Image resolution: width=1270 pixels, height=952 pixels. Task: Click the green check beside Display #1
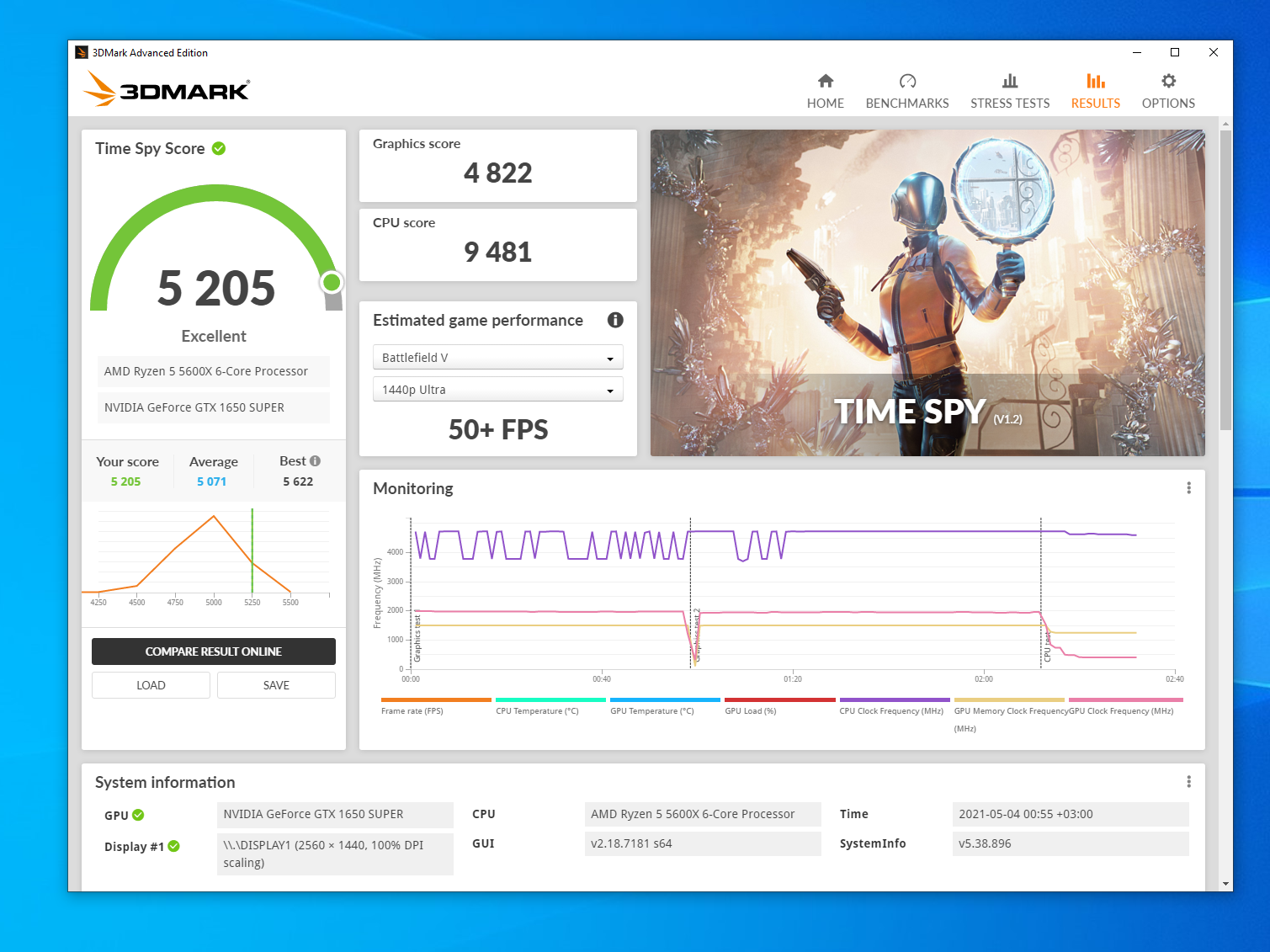(173, 846)
